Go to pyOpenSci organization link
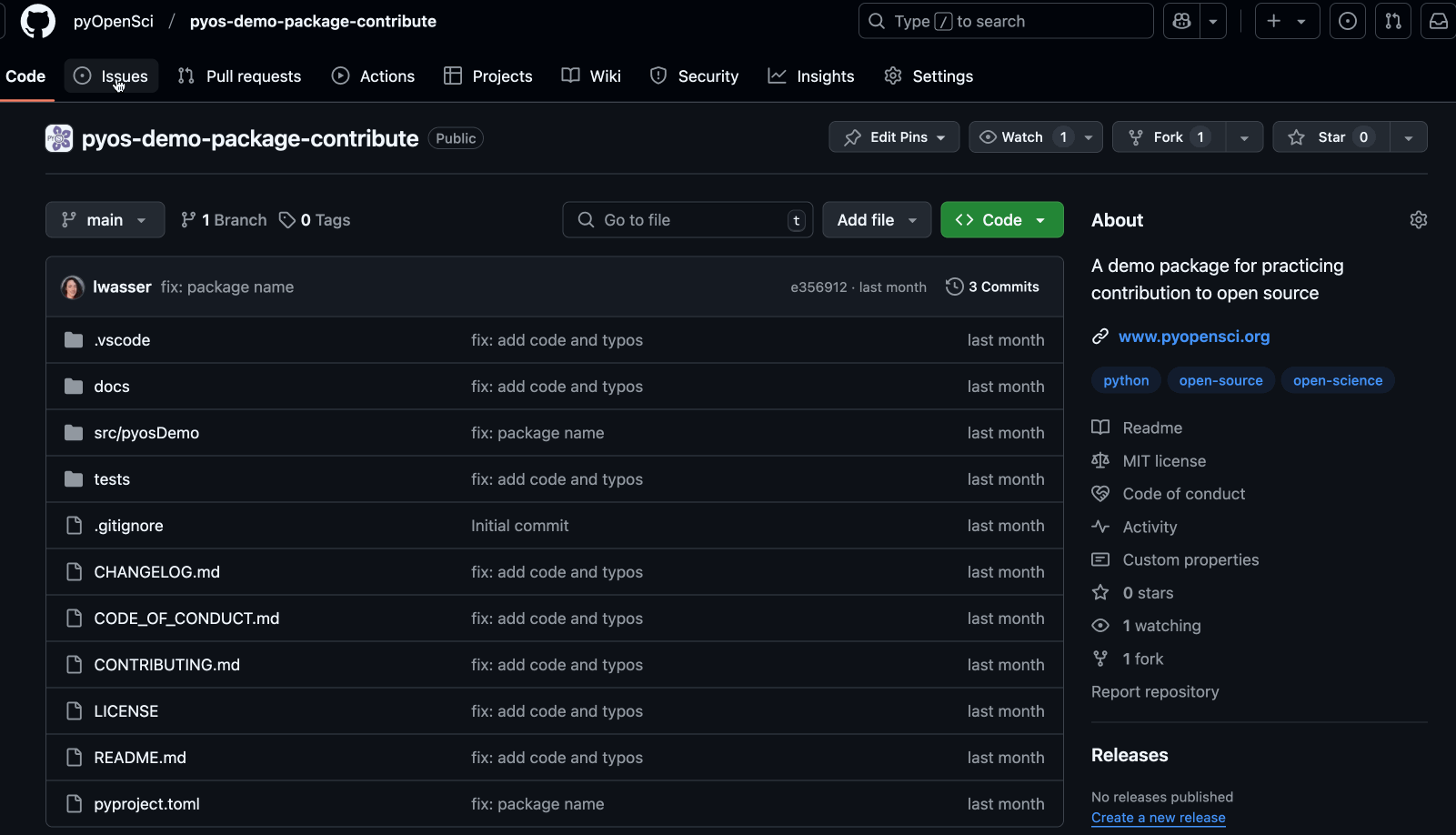Viewport: 1456px width, 835px height. [114, 21]
